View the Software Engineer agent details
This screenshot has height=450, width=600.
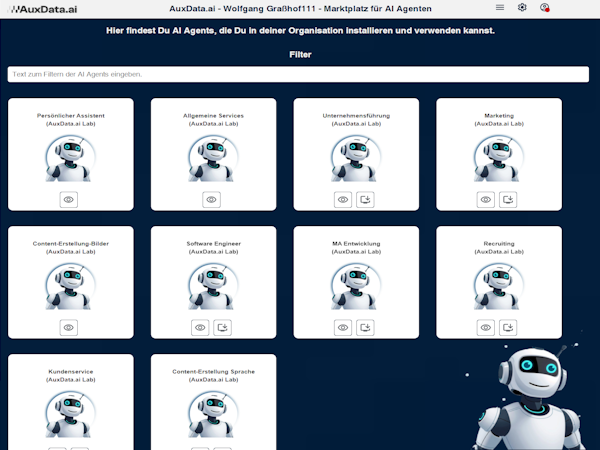click(x=200, y=327)
